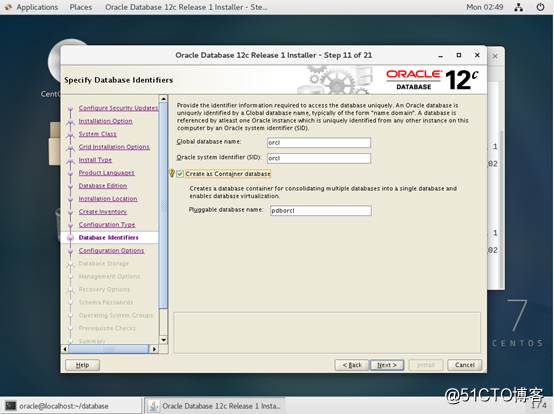Viewport: 554px width, 414px height.
Task: Switch to the oracle@localhost terminal in taskbar
Action: click(x=71, y=406)
